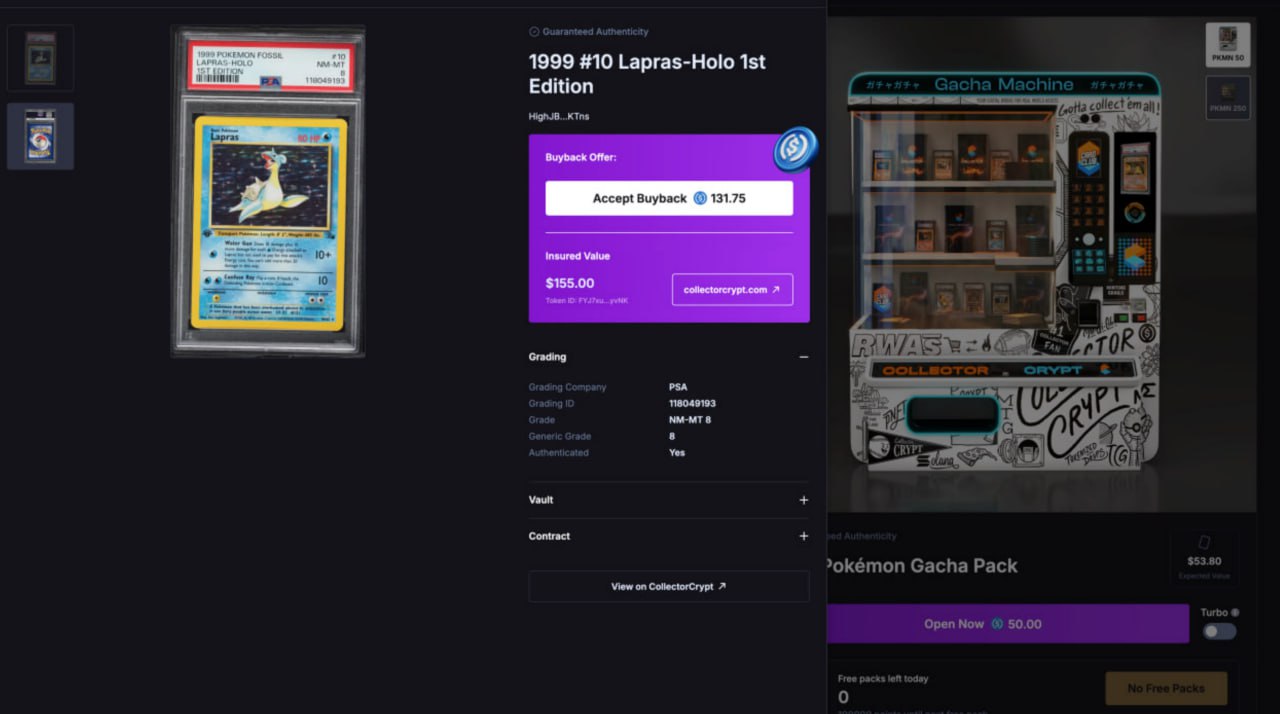Click the coin icon in the Open Now button
1280x714 pixels.
(997, 624)
